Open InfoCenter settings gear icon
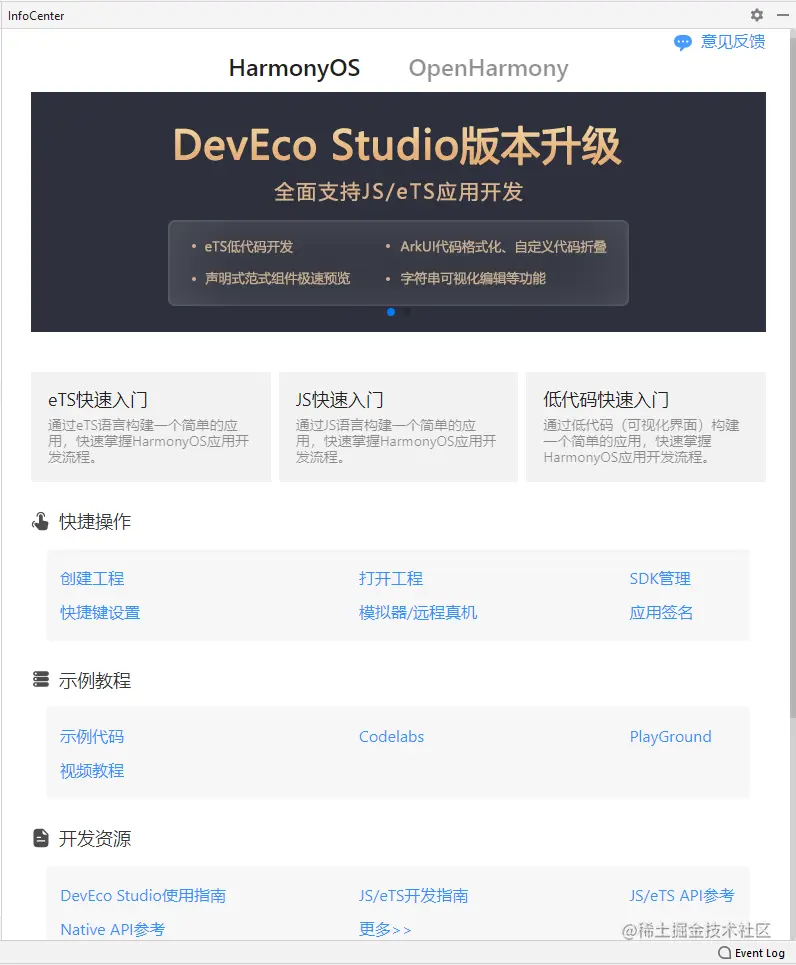This screenshot has height=965, width=796. [757, 15]
